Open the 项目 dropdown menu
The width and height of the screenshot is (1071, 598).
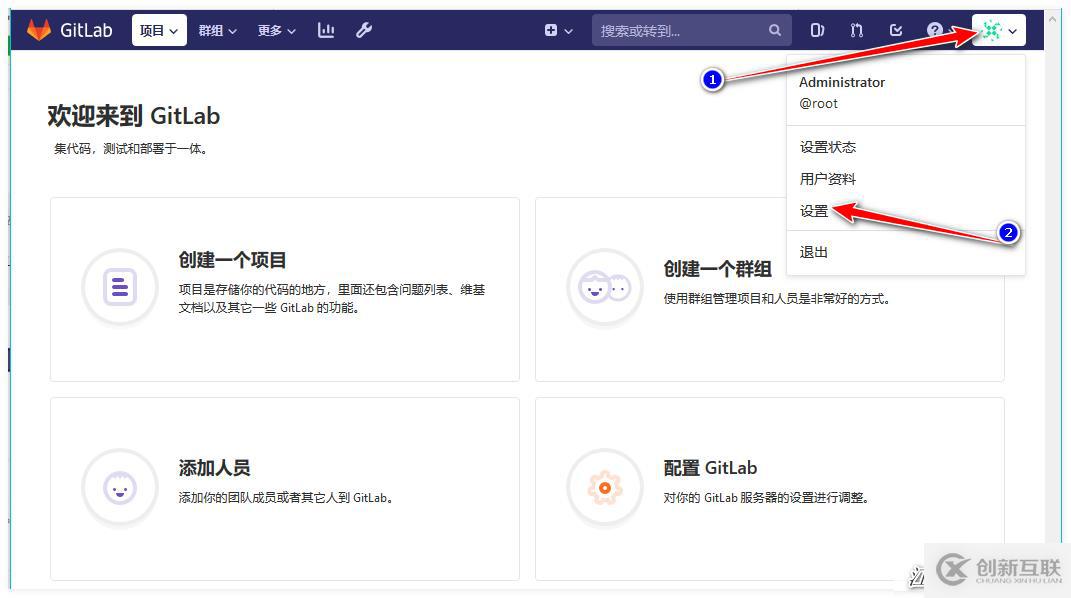[x=158, y=31]
